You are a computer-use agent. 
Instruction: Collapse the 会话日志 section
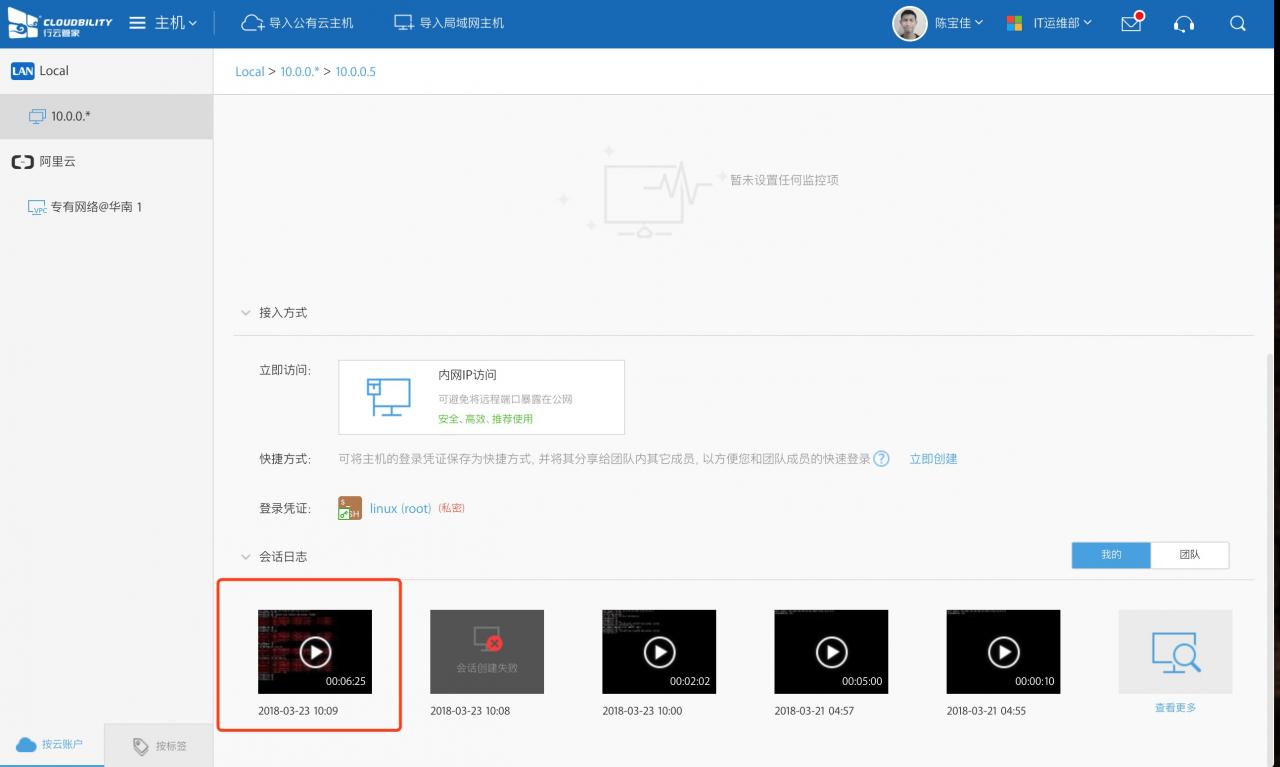[x=246, y=557]
